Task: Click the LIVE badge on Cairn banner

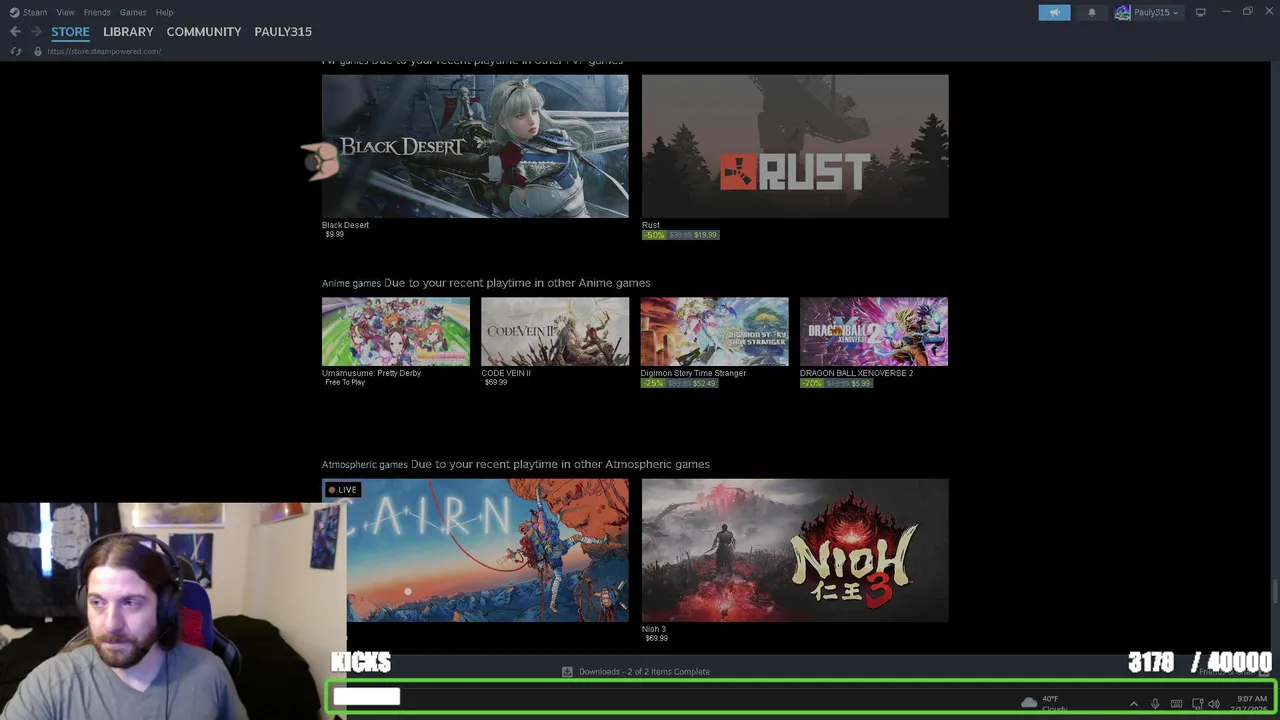Action: click(343, 489)
